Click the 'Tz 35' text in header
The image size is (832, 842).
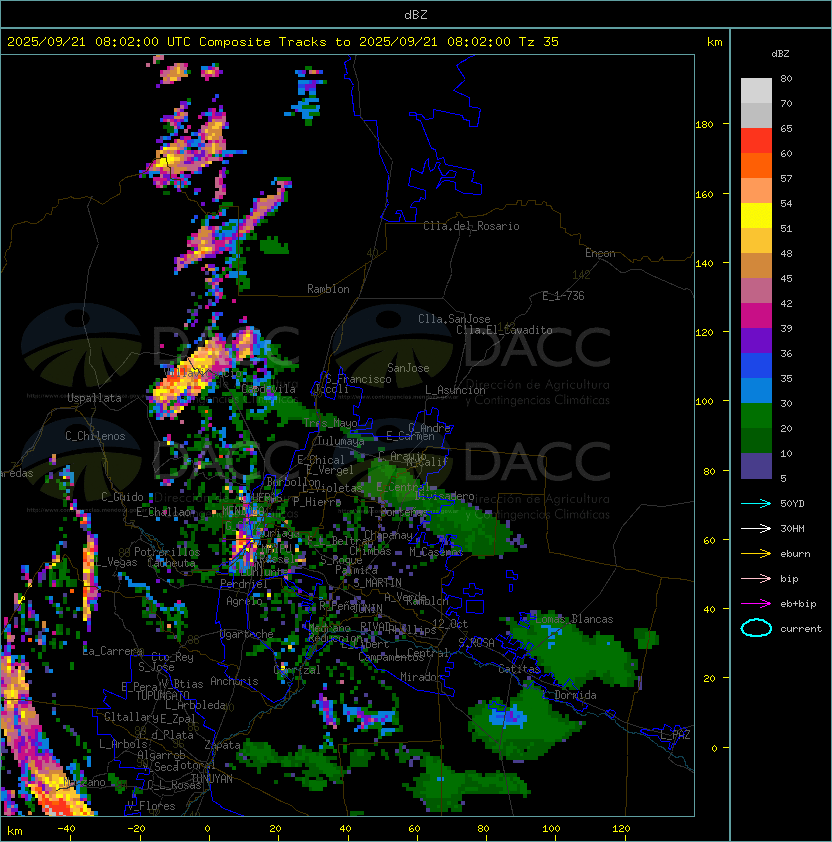(x=538, y=42)
